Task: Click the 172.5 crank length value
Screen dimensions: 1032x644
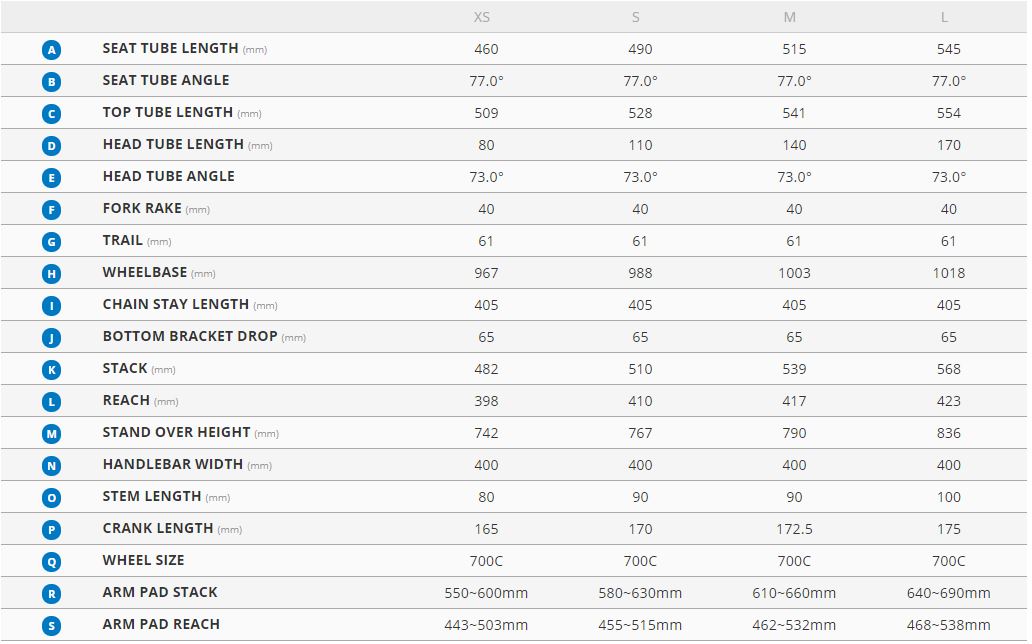Action: pos(794,529)
